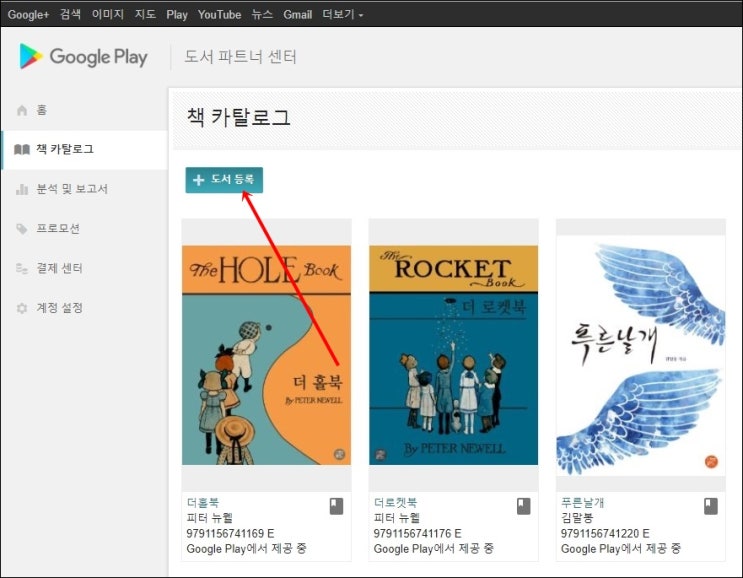Click ISBN 9791156741169 E text
The width and height of the screenshot is (743, 578).
click(230, 533)
